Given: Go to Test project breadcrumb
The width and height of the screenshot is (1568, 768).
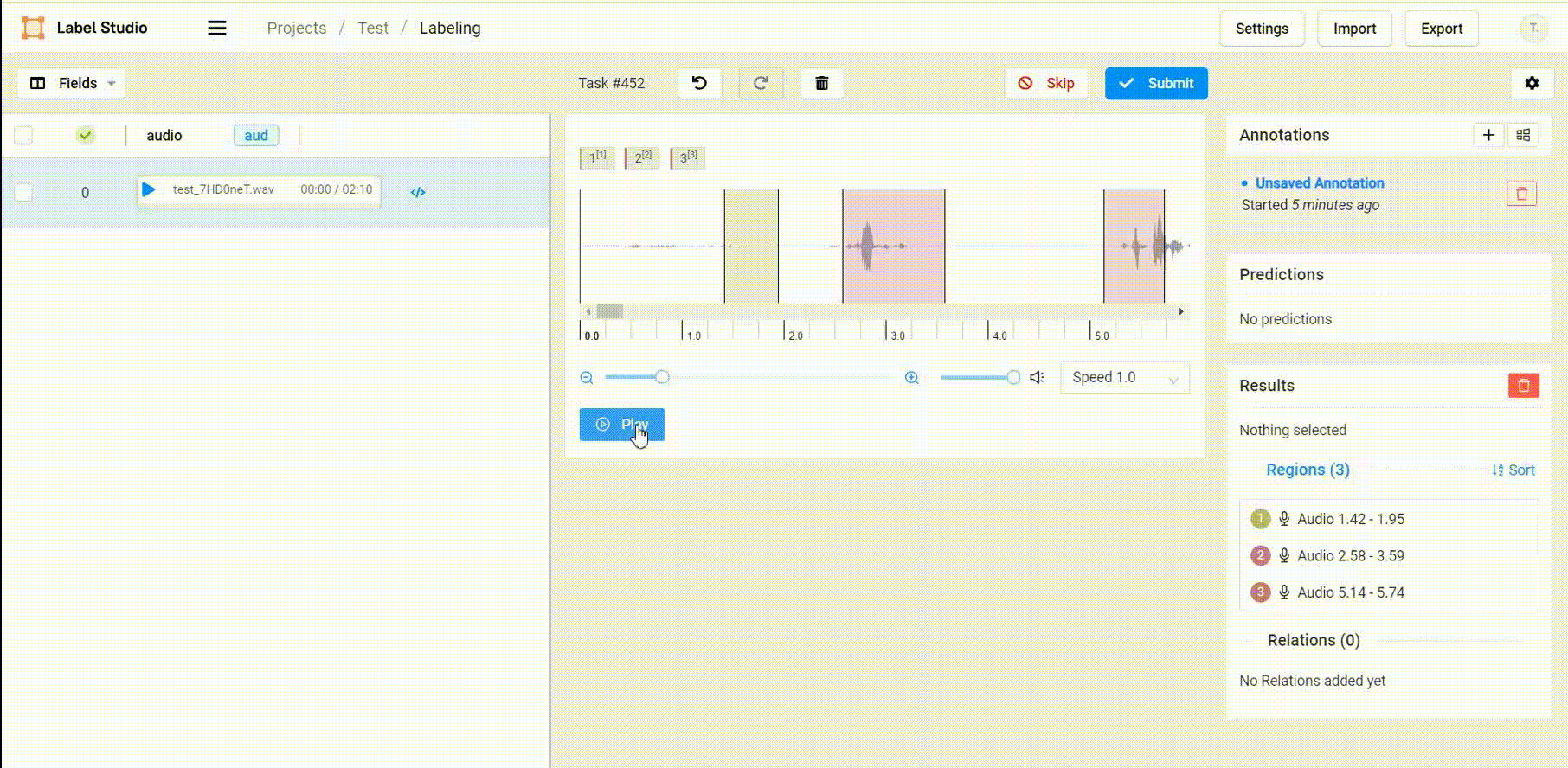Looking at the screenshot, I should [x=373, y=29].
